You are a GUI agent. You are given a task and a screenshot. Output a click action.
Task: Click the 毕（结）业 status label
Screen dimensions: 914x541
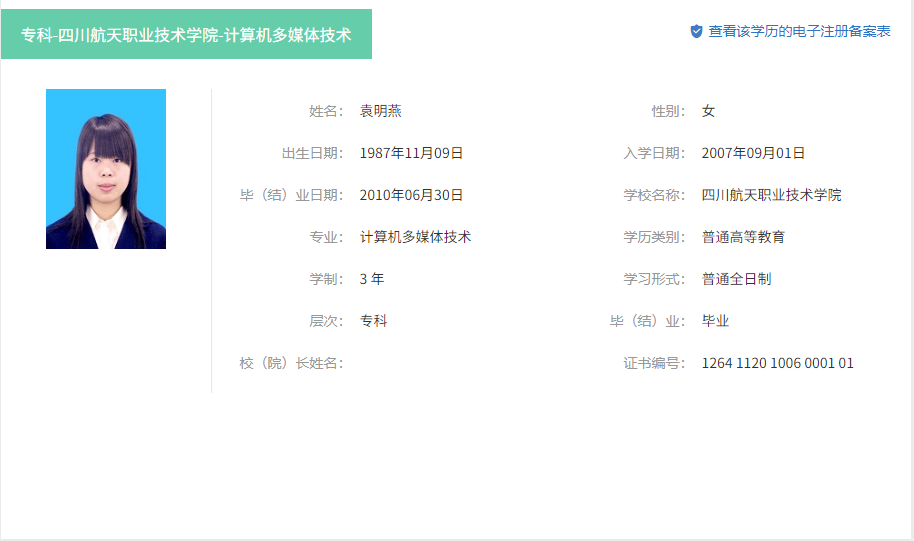point(648,321)
